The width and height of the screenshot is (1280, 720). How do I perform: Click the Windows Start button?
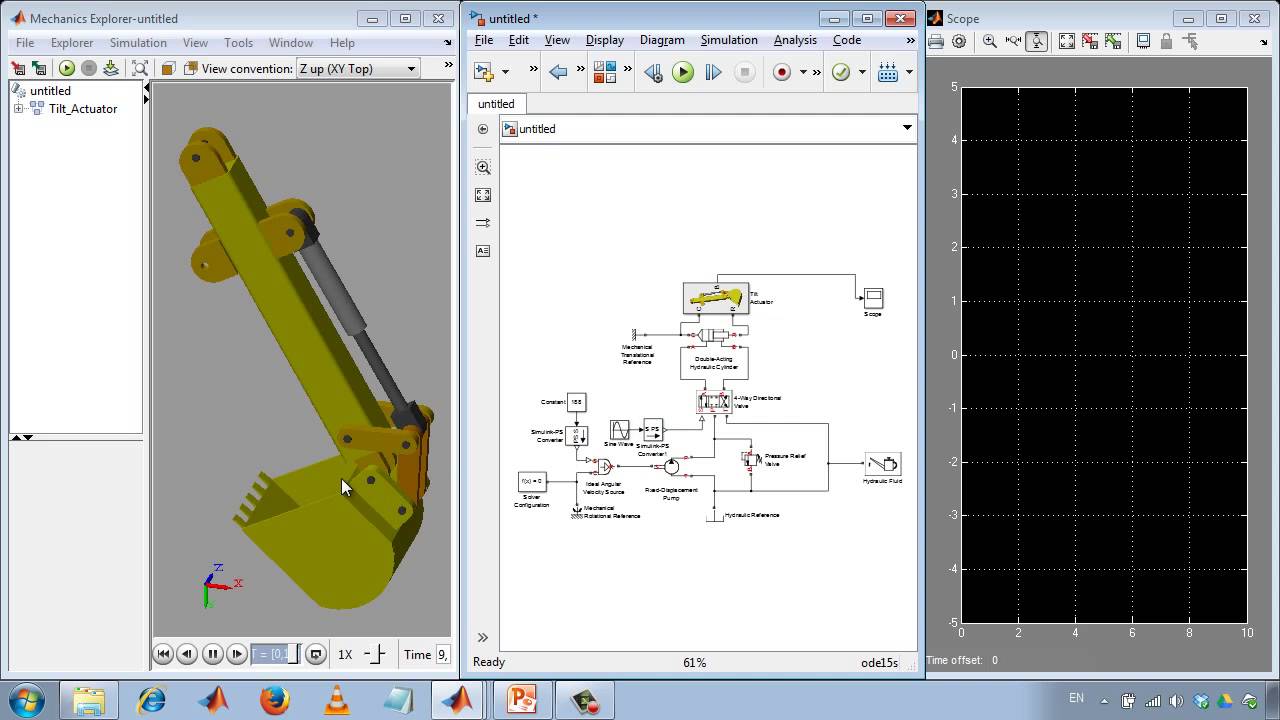coord(27,700)
